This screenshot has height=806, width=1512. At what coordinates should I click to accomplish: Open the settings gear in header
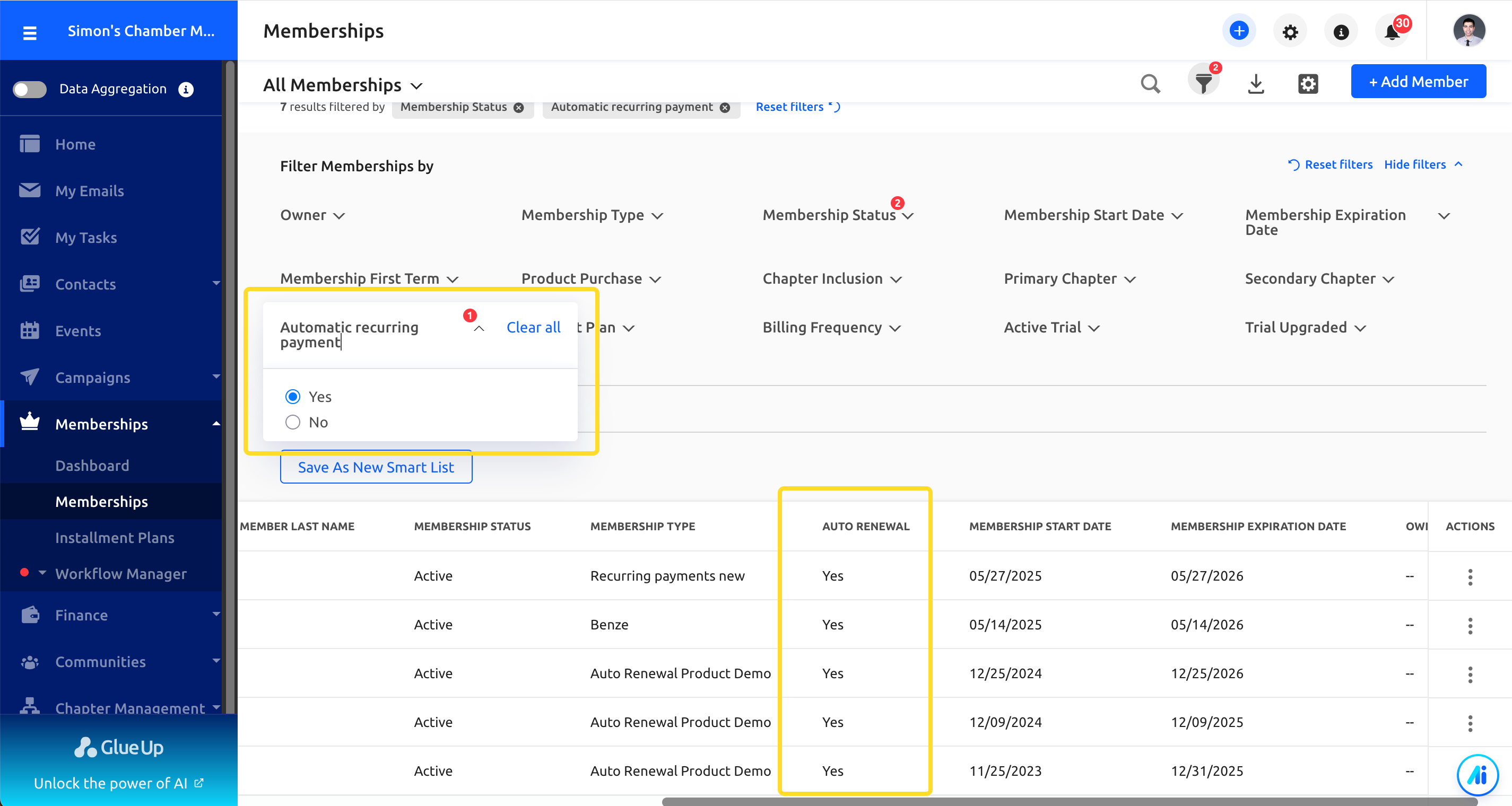(x=1290, y=32)
